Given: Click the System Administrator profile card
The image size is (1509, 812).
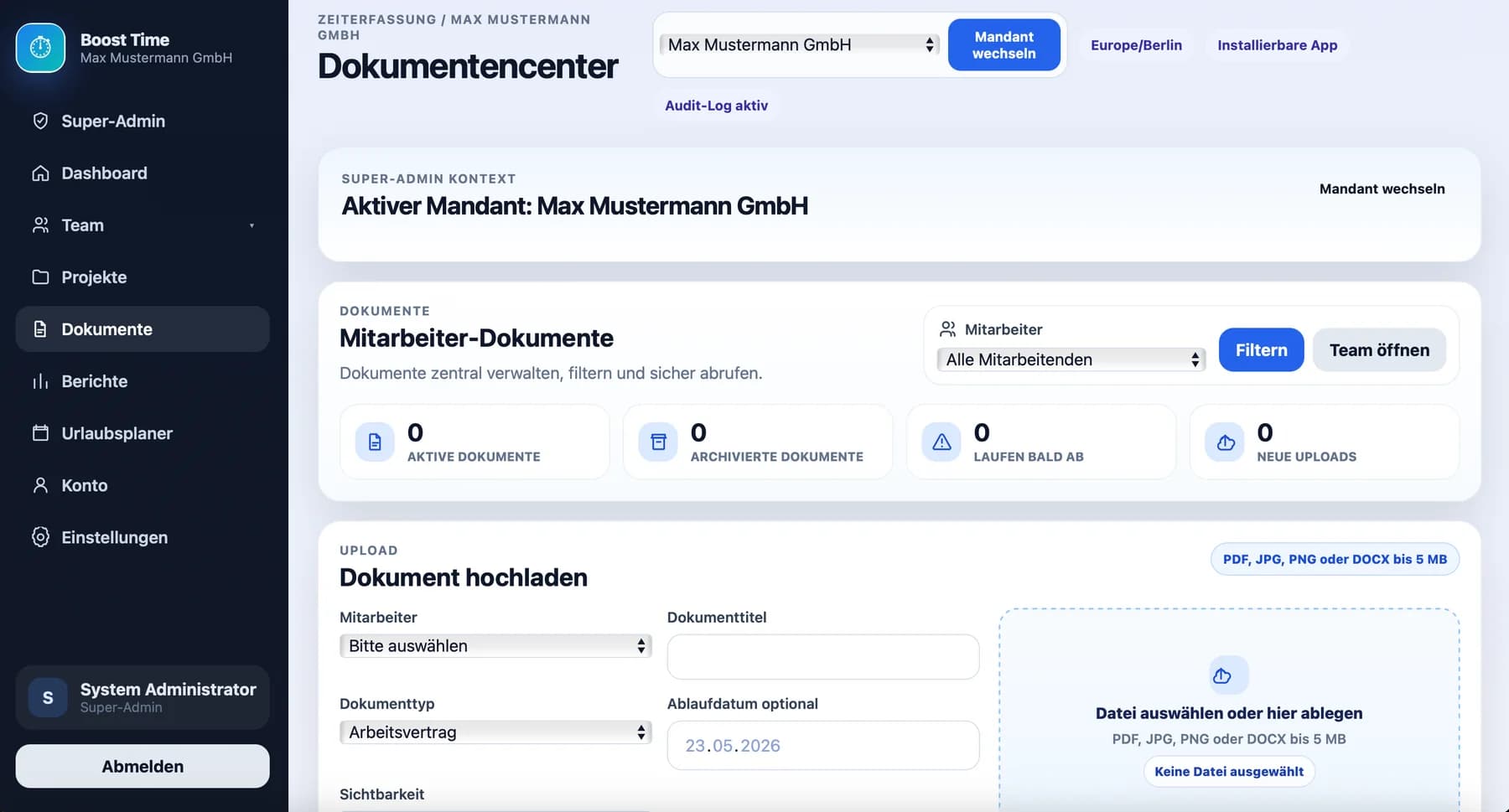Looking at the screenshot, I should [143, 697].
